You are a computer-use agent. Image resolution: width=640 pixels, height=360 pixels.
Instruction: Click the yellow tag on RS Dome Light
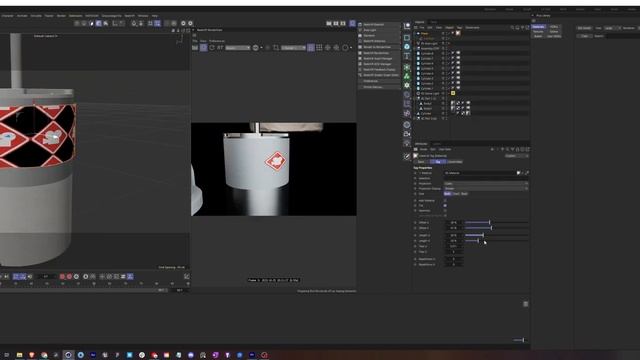coord(453,93)
